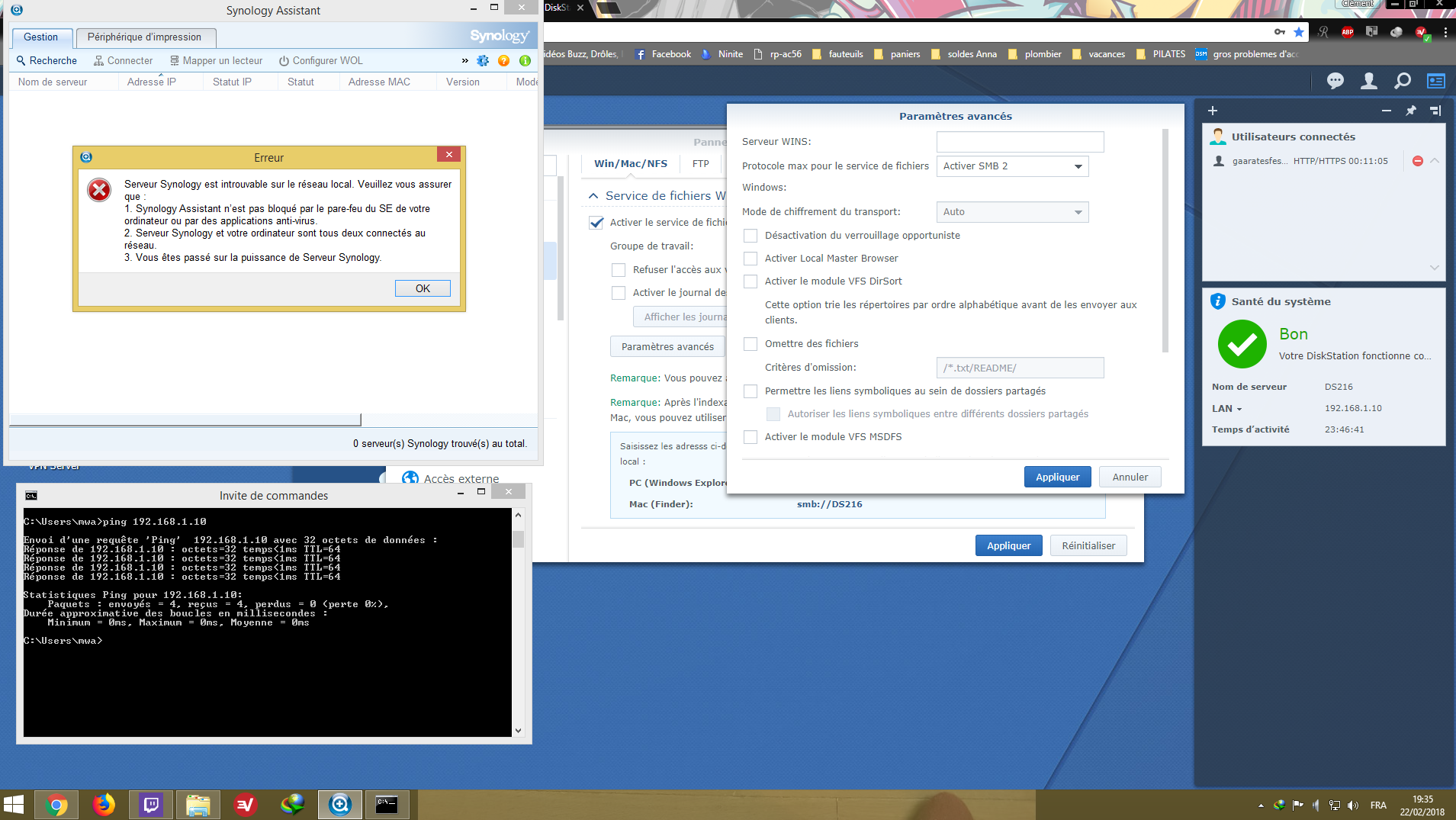This screenshot has width=1456, height=820.
Task: Open Synology Assistant green info icon
Action: tap(525, 61)
